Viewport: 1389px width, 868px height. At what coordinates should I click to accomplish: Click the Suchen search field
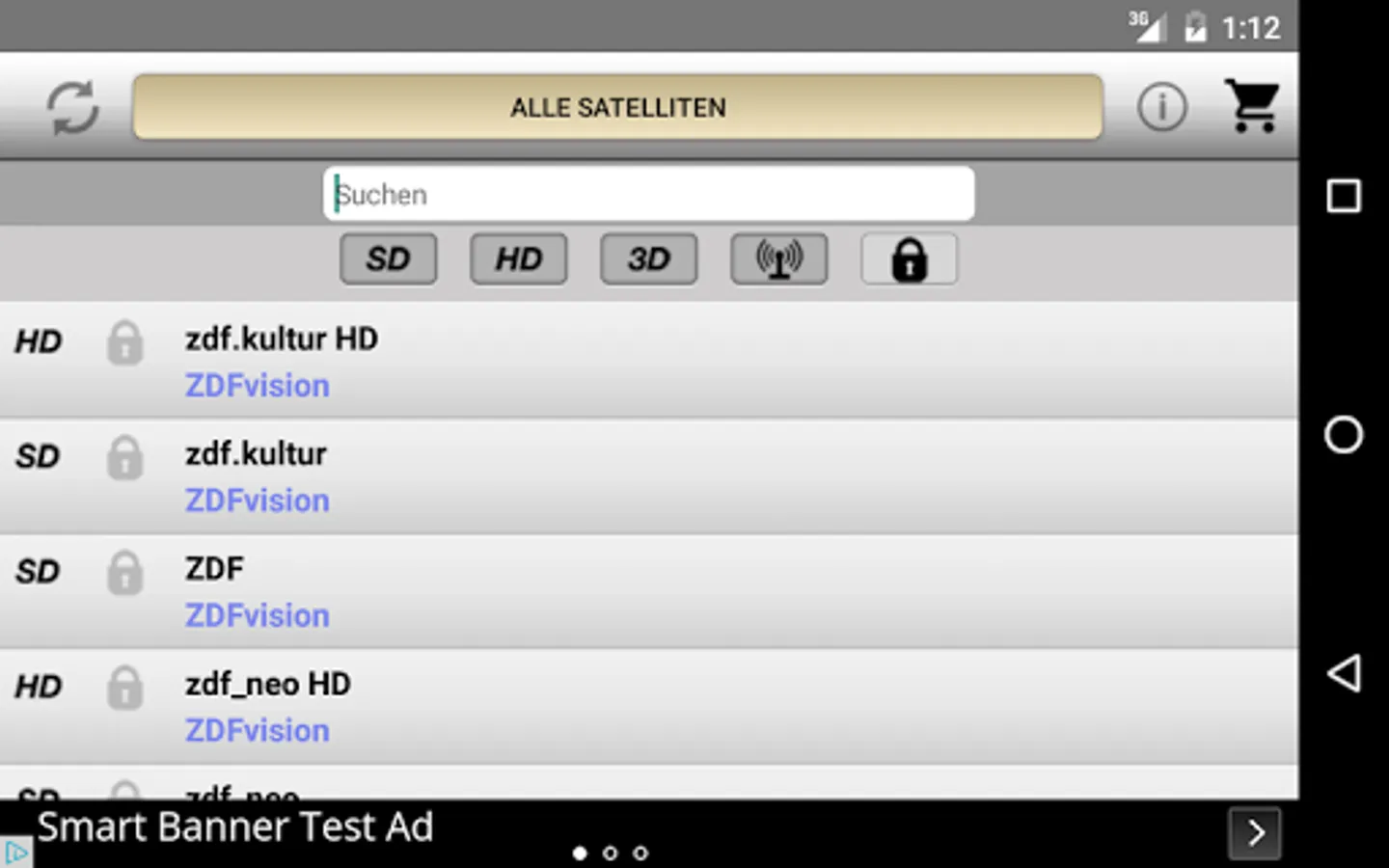[x=649, y=194]
